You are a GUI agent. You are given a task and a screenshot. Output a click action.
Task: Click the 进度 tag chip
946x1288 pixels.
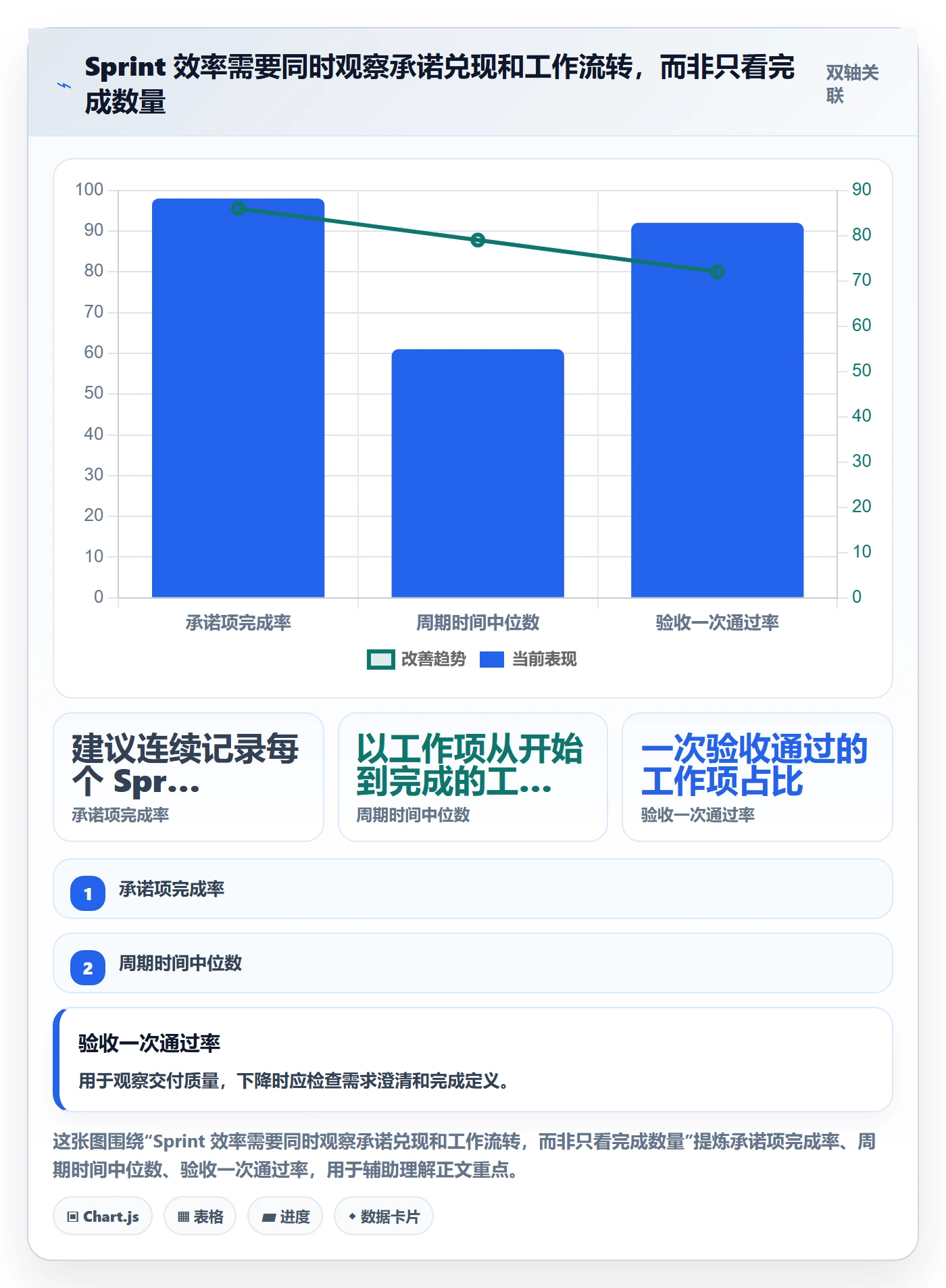click(285, 1216)
